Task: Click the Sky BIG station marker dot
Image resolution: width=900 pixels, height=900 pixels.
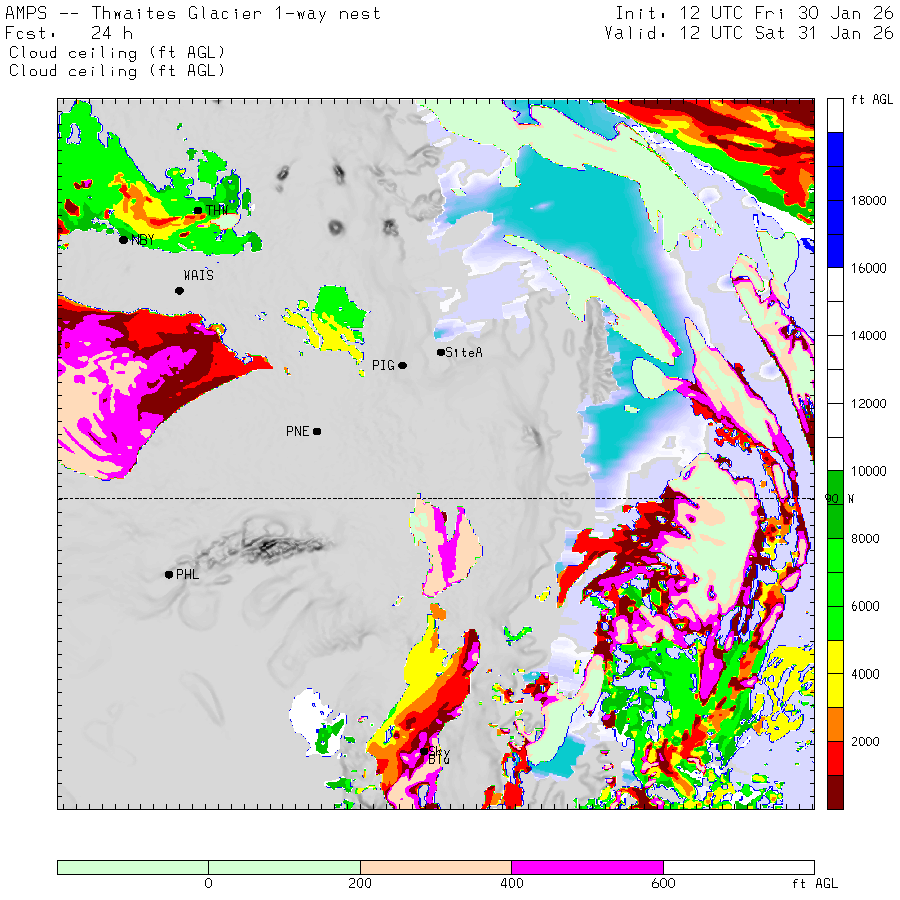Action: (424, 751)
